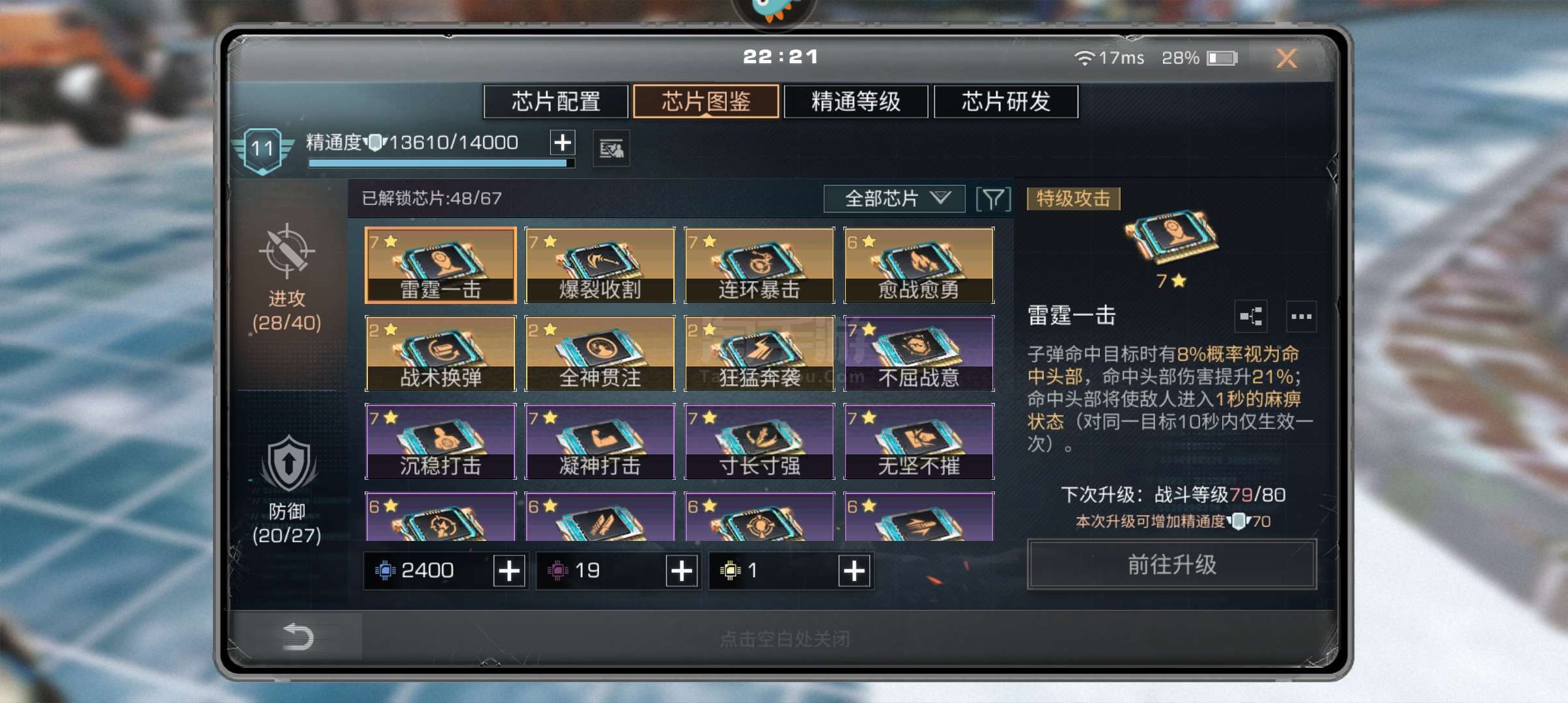This screenshot has width=1568, height=703.
Task: Switch to the 芯片配置 tab
Action: coord(555,102)
